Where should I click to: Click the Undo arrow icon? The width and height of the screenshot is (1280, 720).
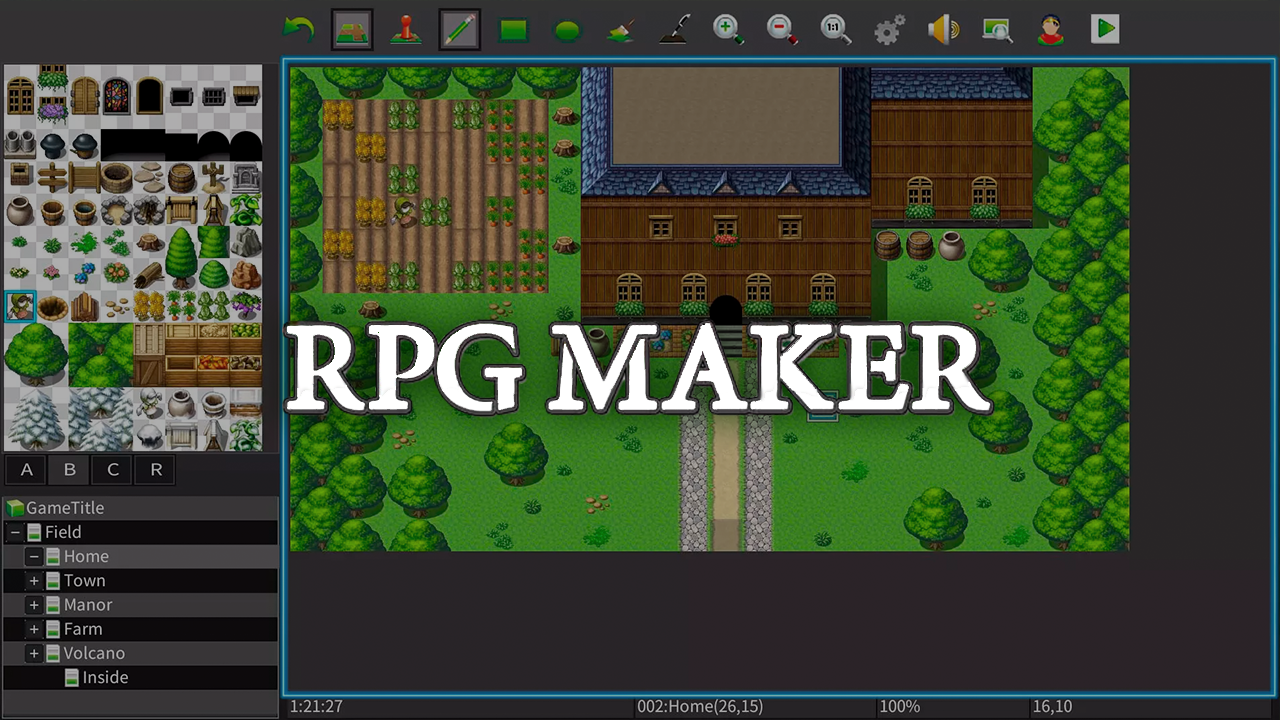tap(298, 29)
